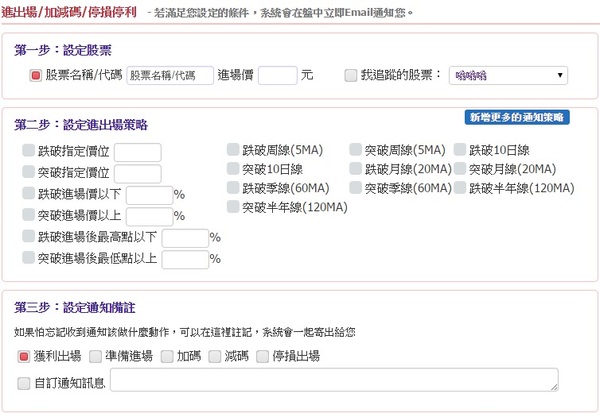The height and width of the screenshot is (413, 600).
Task: Enable the 我追蹤的股票 checkbox
Action: click(x=350, y=75)
